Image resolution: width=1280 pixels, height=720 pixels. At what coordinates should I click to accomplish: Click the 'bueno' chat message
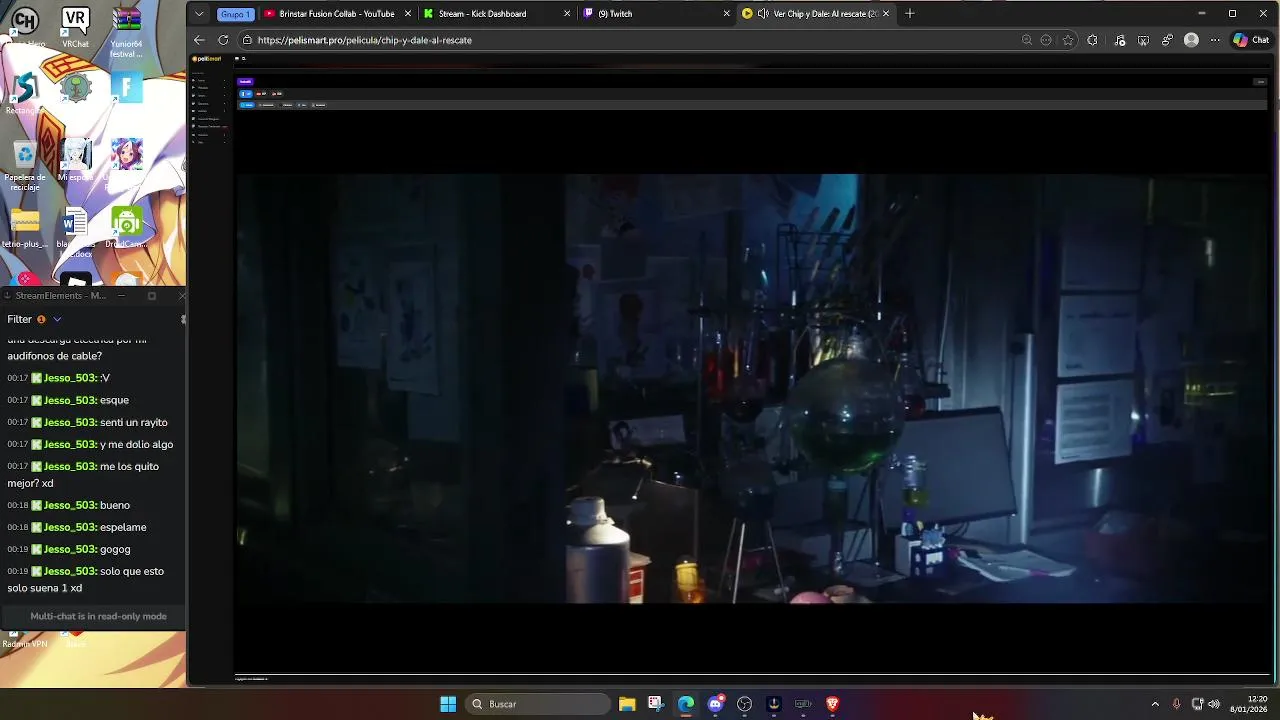[115, 505]
